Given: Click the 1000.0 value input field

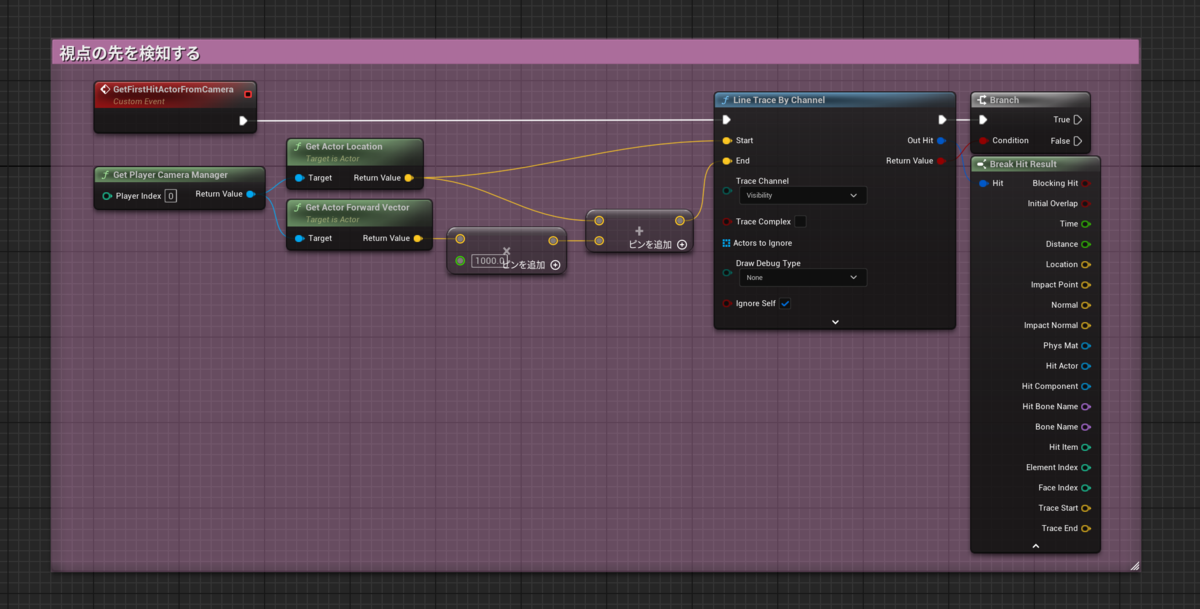Looking at the screenshot, I should click(490, 261).
